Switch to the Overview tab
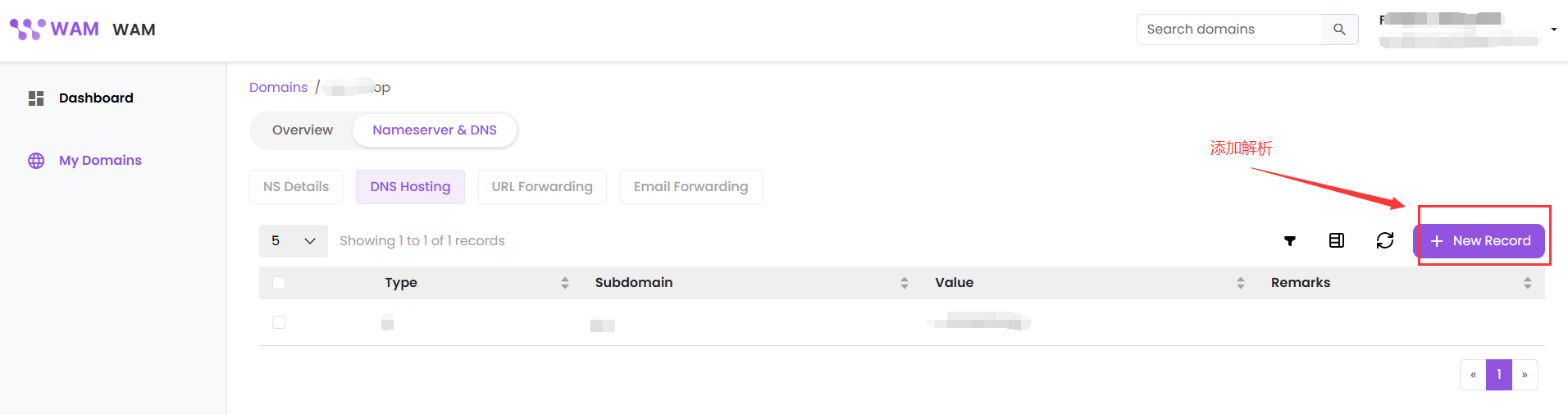 coord(302,130)
